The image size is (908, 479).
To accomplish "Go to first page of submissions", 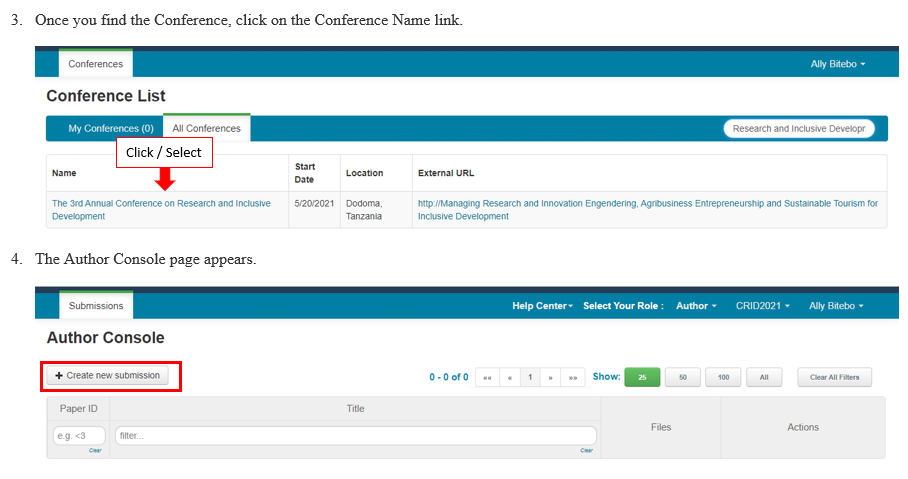I will pyautogui.click(x=487, y=377).
